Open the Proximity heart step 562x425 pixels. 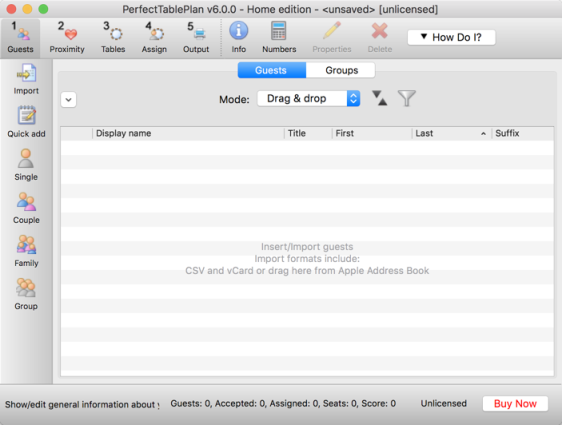pyautogui.click(x=67, y=38)
